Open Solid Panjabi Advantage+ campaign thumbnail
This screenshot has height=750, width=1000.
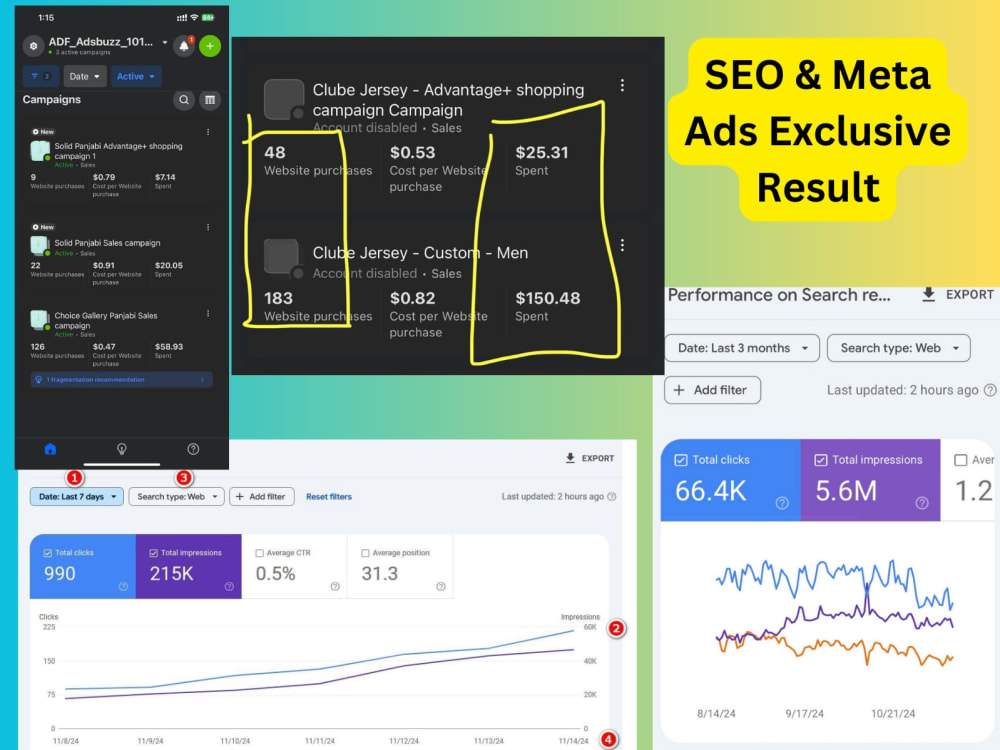point(40,151)
